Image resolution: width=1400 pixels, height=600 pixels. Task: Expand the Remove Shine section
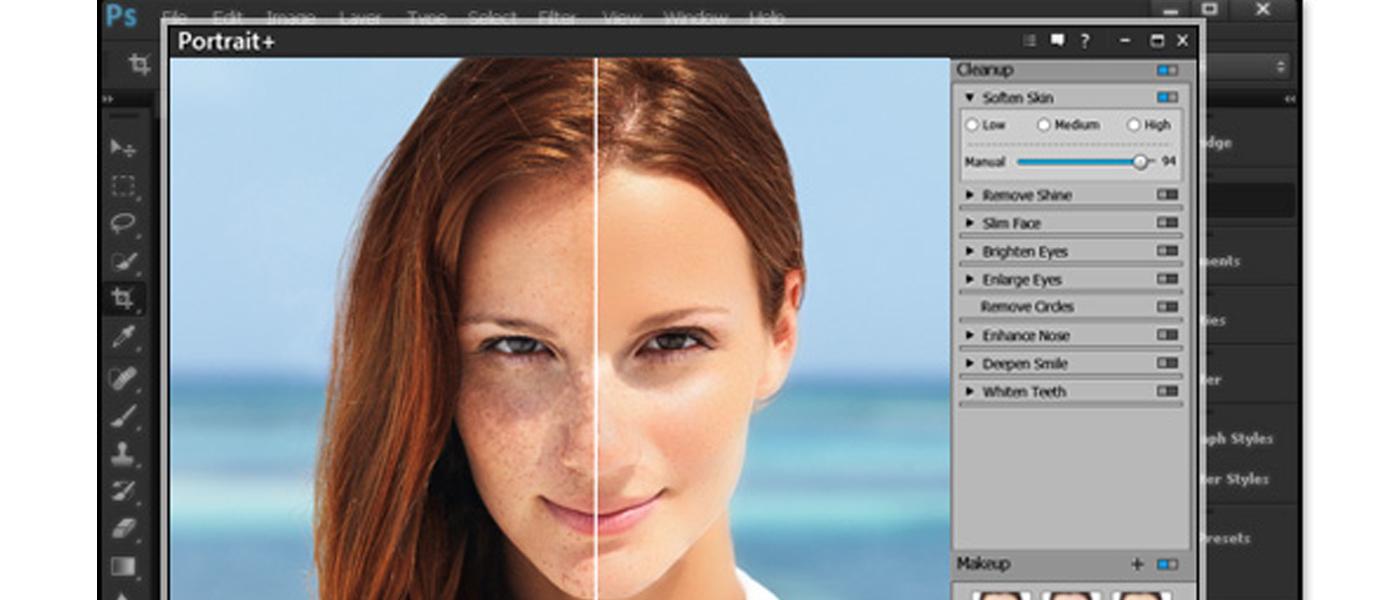pyautogui.click(x=969, y=195)
